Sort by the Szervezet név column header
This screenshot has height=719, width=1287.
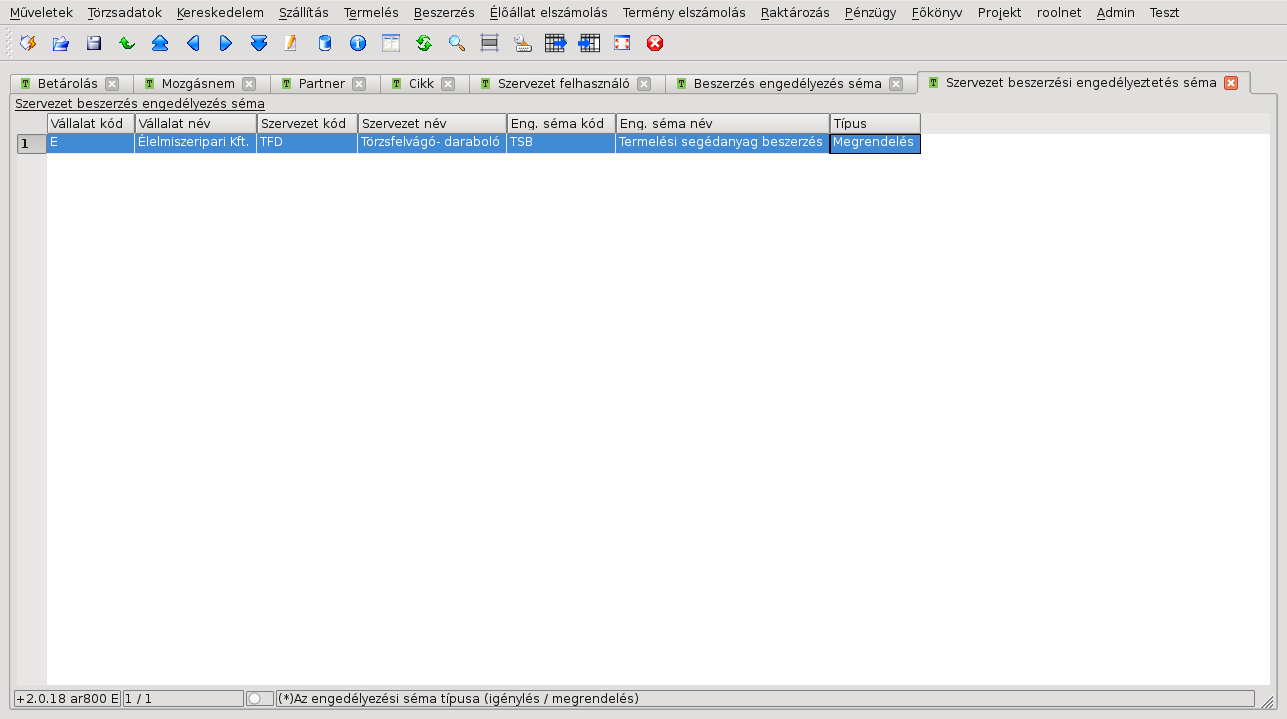431,123
